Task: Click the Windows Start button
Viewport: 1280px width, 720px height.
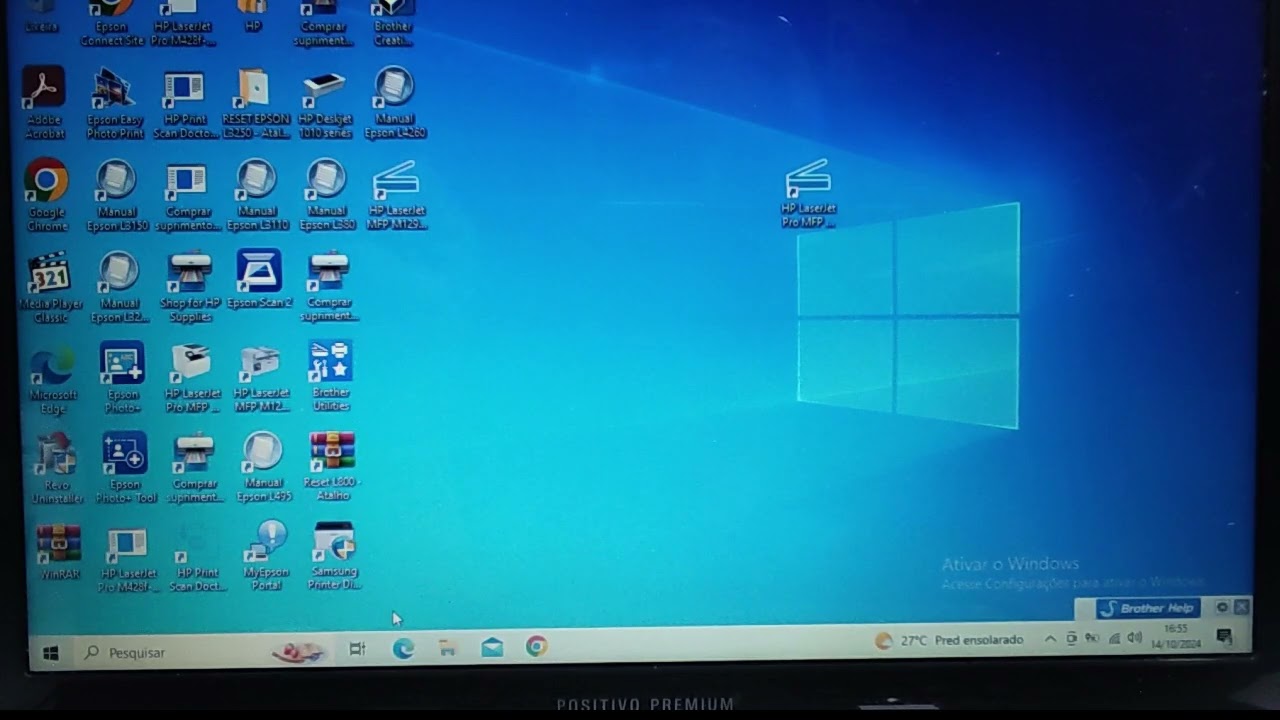Action: (50, 653)
